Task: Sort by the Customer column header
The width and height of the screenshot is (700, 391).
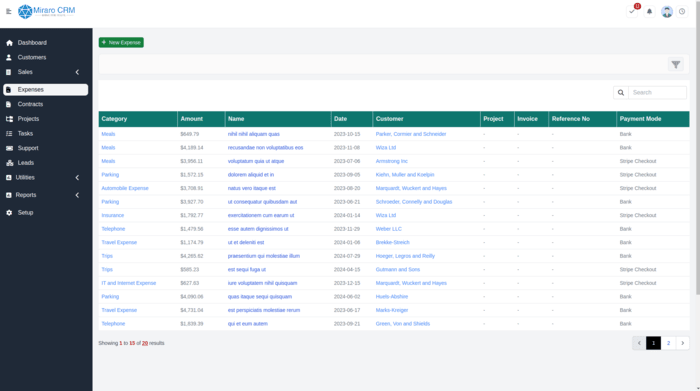Action: tap(426, 119)
